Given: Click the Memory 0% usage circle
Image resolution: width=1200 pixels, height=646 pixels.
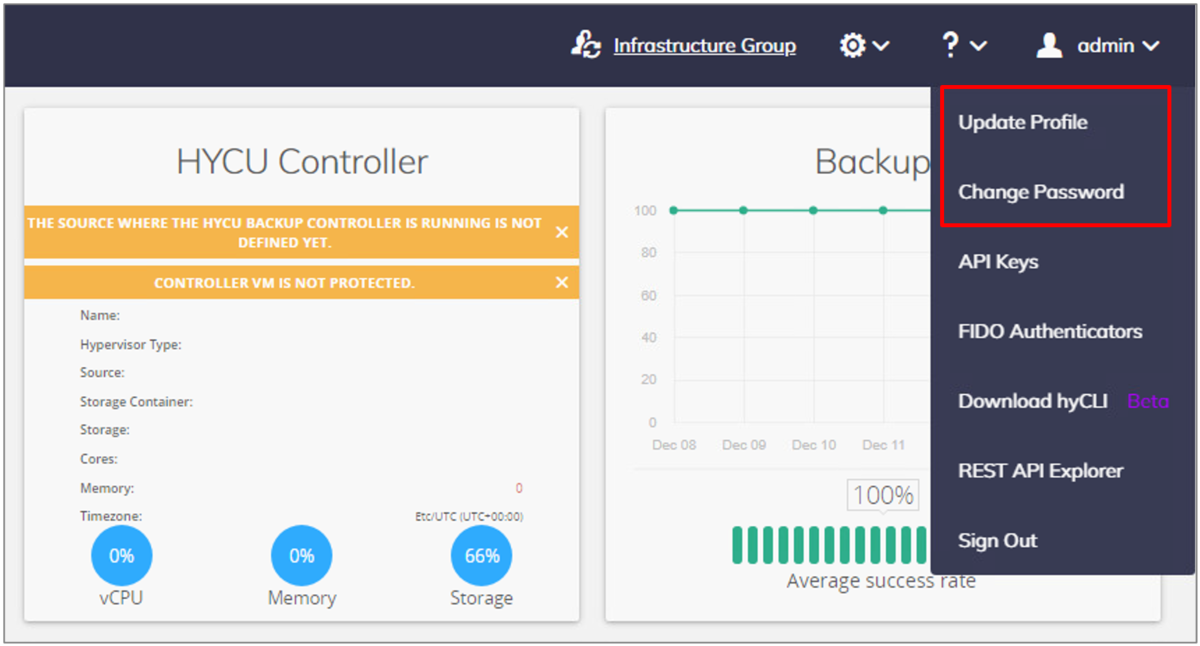Looking at the screenshot, I should [302, 556].
